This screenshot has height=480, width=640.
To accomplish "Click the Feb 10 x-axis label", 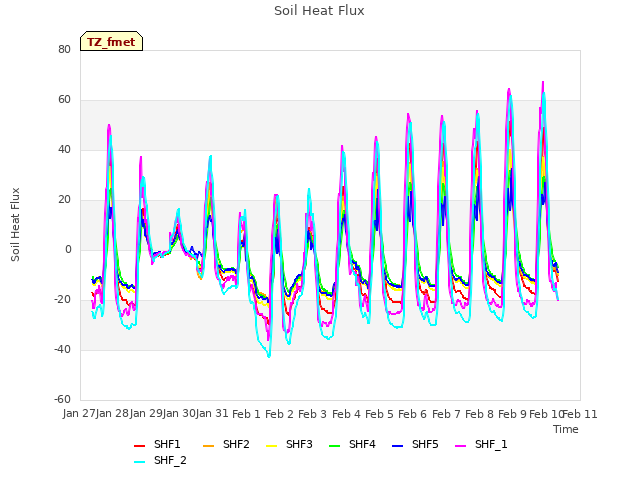I will point(546,414).
